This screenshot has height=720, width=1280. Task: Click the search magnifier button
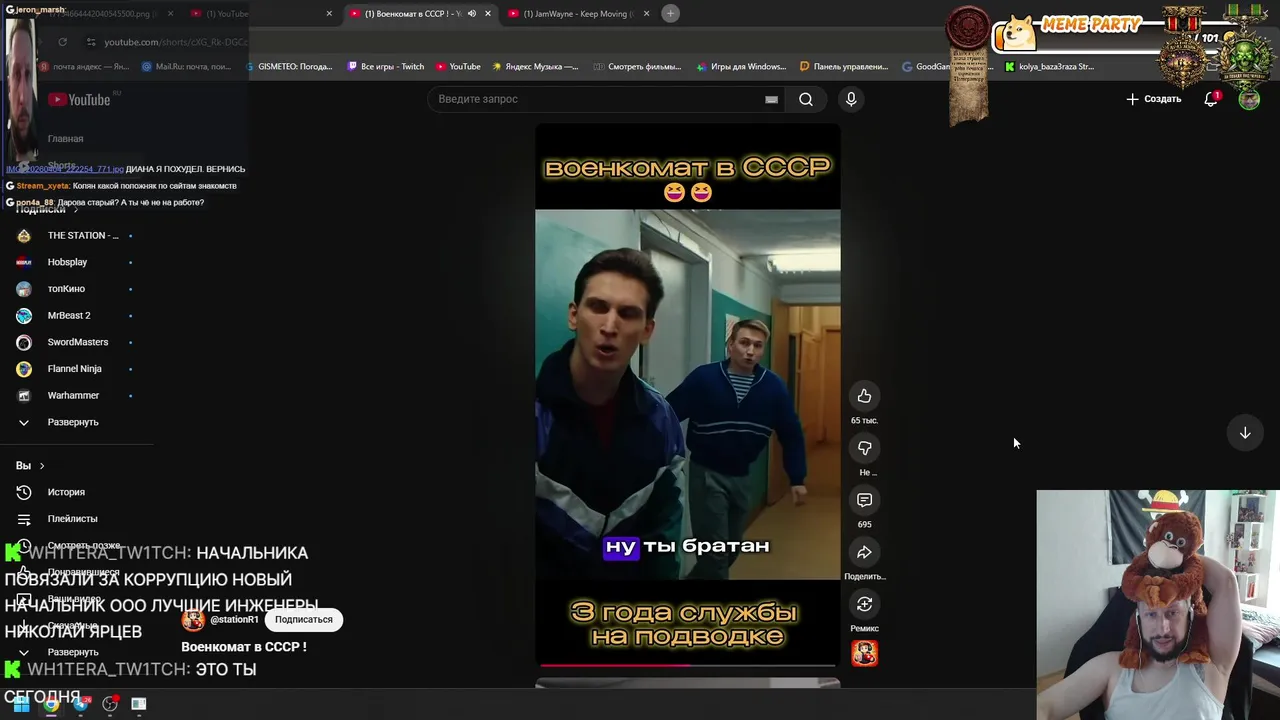(805, 99)
